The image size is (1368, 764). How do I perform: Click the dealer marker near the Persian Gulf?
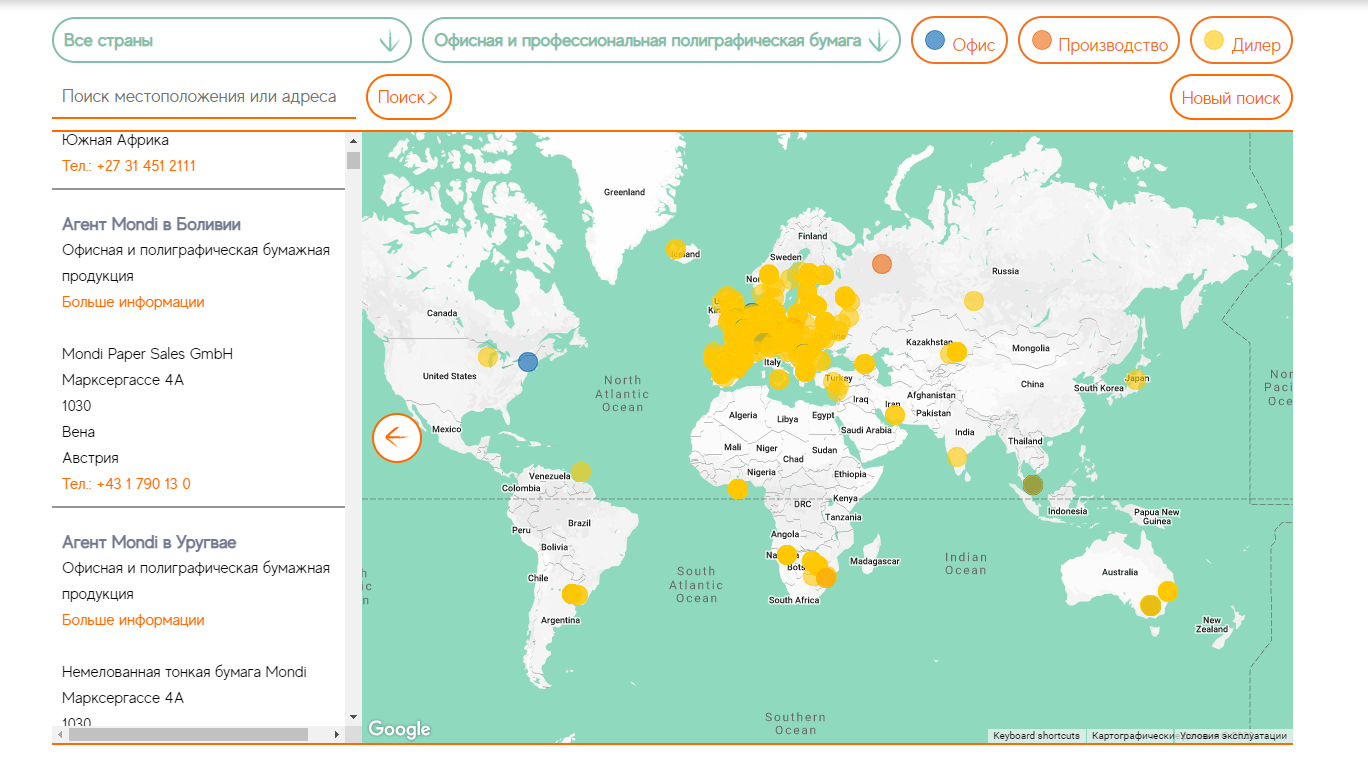[x=895, y=415]
